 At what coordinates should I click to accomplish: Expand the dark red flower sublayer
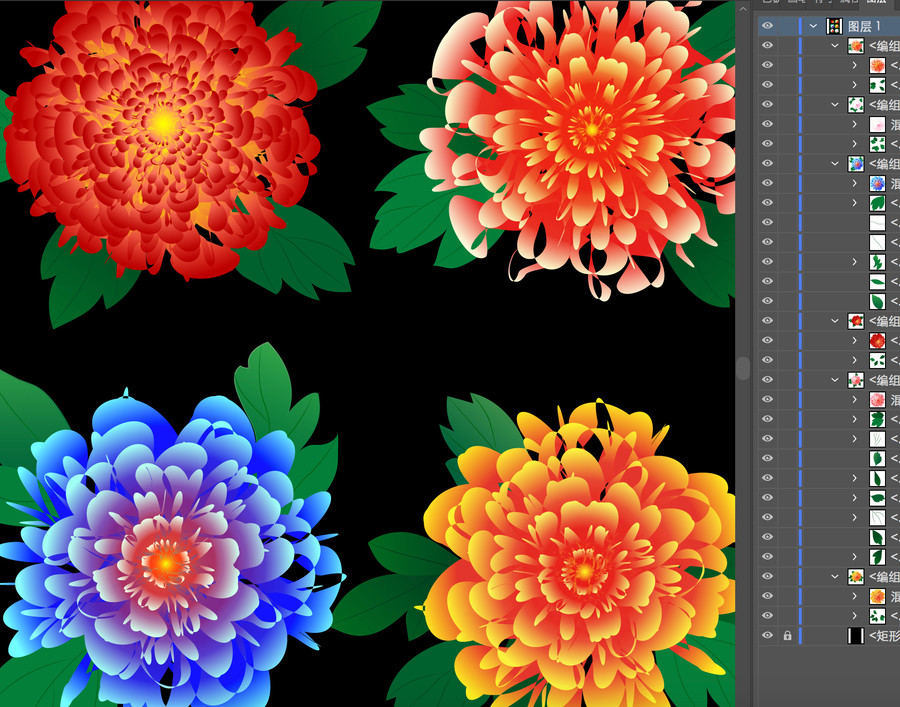(x=855, y=340)
